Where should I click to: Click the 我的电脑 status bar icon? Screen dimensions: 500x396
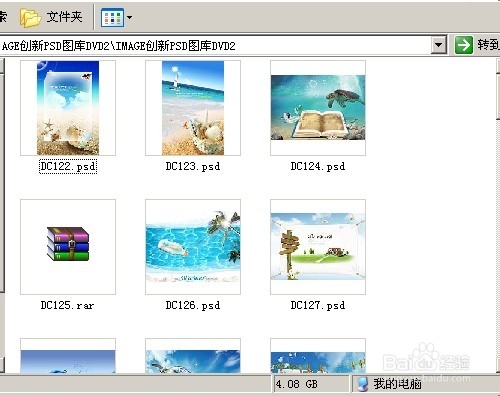click(x=362, y=384)
